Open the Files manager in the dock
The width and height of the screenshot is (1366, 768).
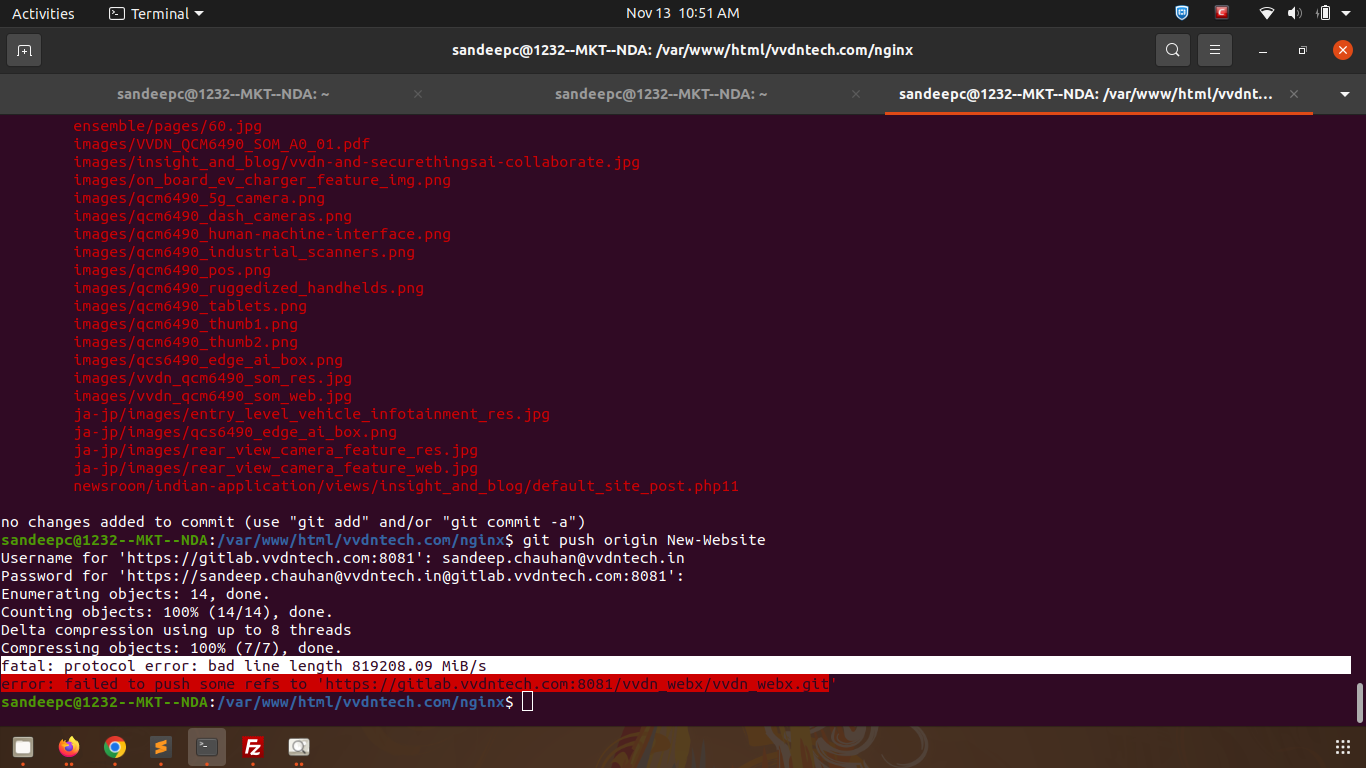click(23, 747)
